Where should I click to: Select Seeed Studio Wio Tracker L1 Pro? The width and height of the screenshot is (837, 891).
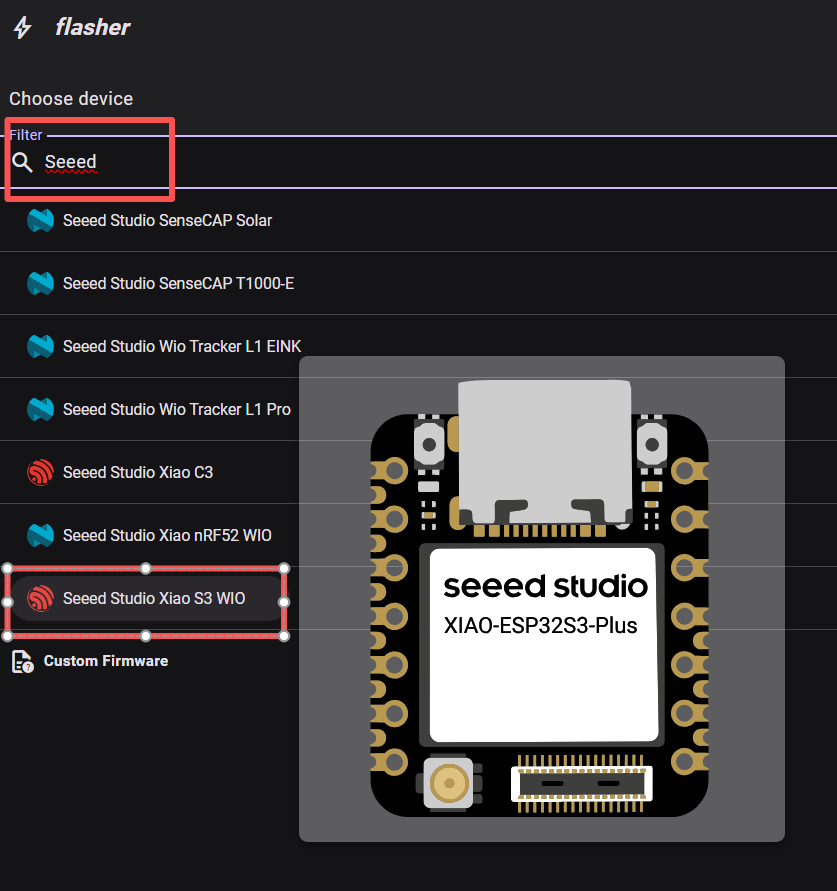(176, 409)
